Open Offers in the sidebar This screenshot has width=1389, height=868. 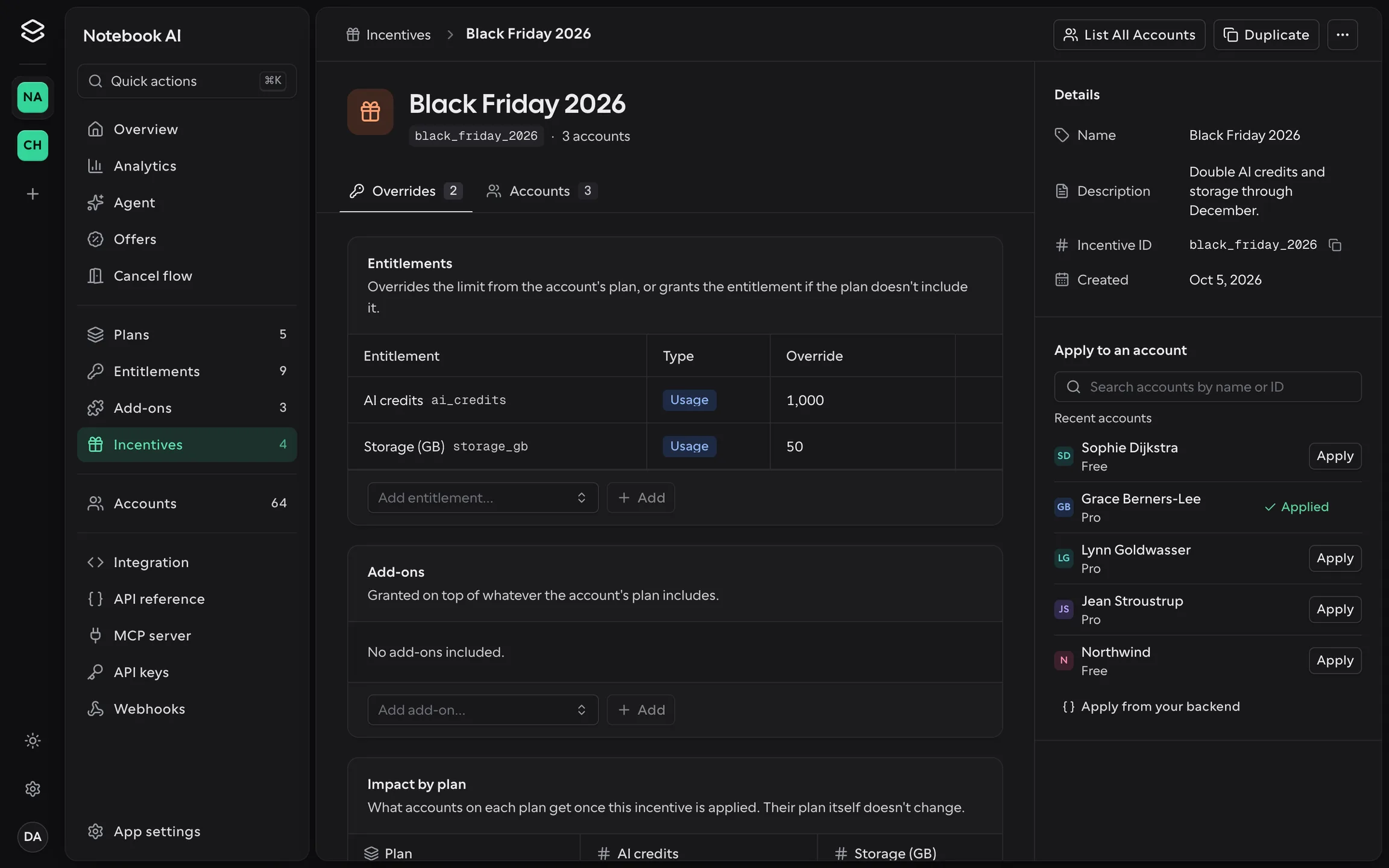tap(187, 239)
